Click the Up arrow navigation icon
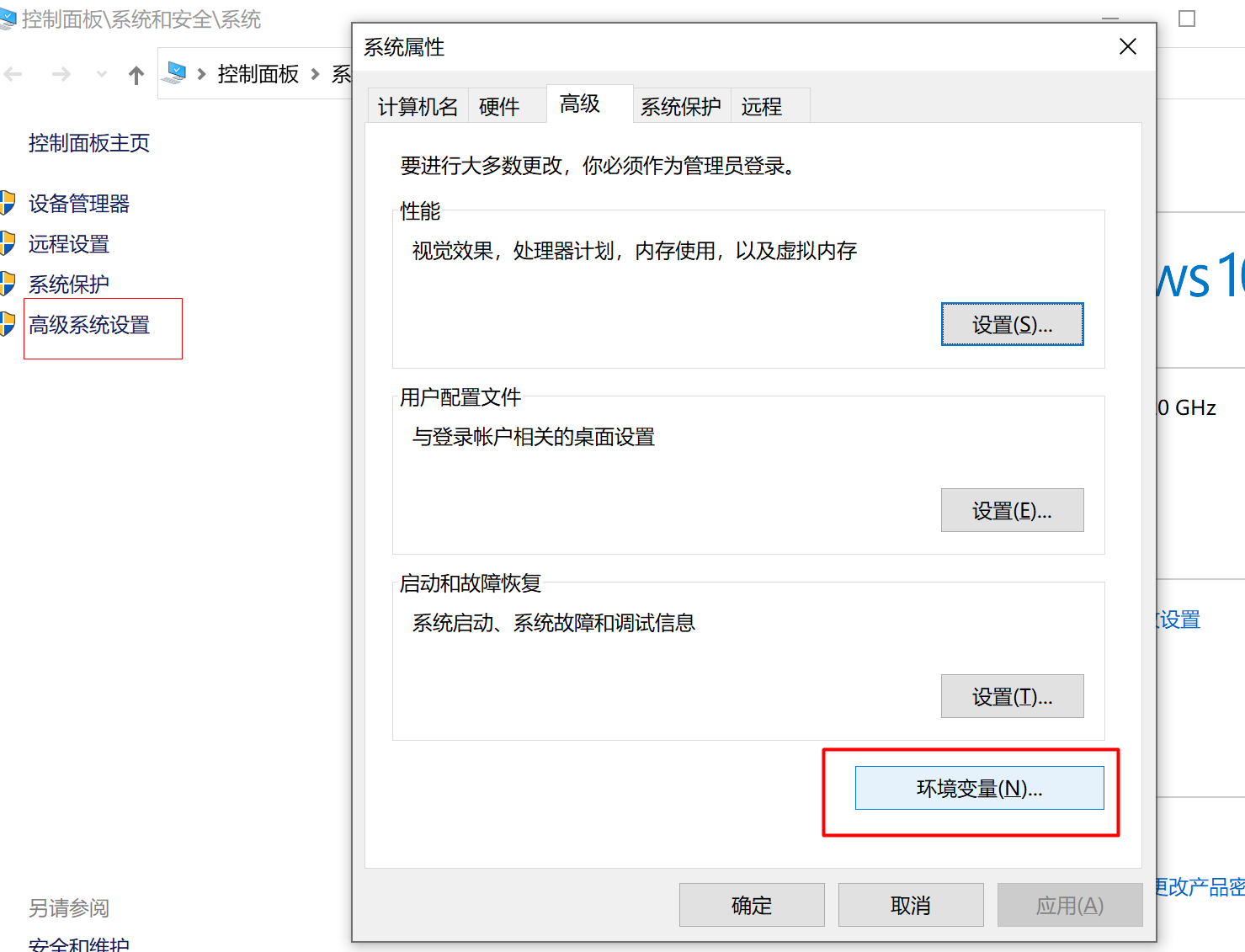The height and width of the screenshot is (952, 1245). pos(136,76)
